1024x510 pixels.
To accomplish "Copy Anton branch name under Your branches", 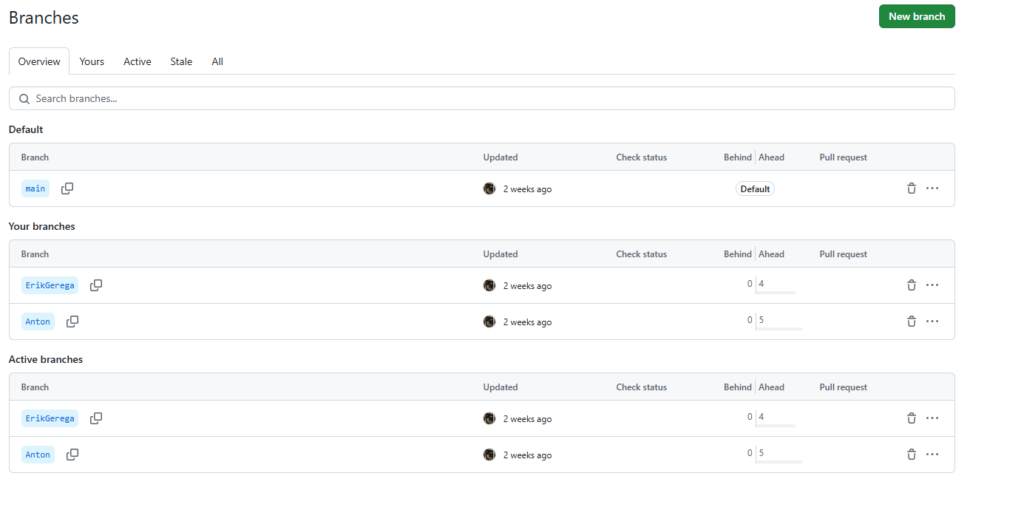I will pos(72,321).
